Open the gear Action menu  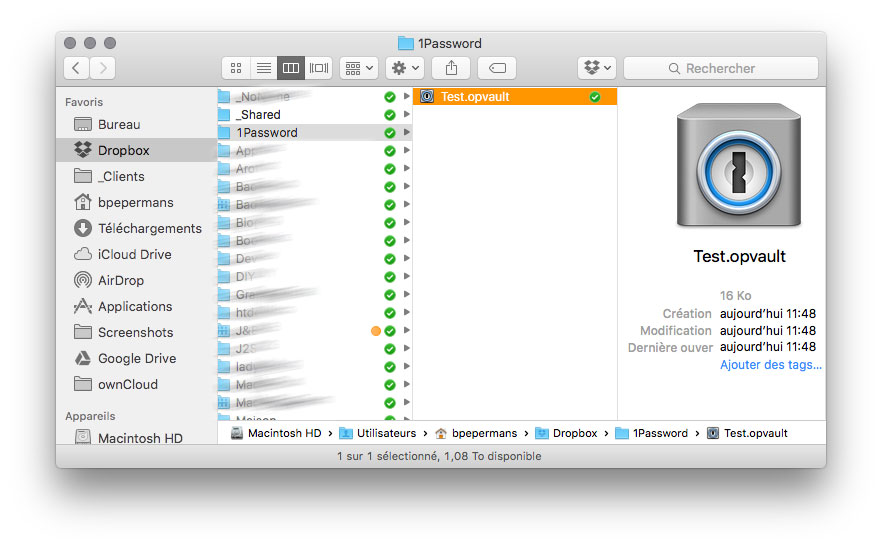405,68
